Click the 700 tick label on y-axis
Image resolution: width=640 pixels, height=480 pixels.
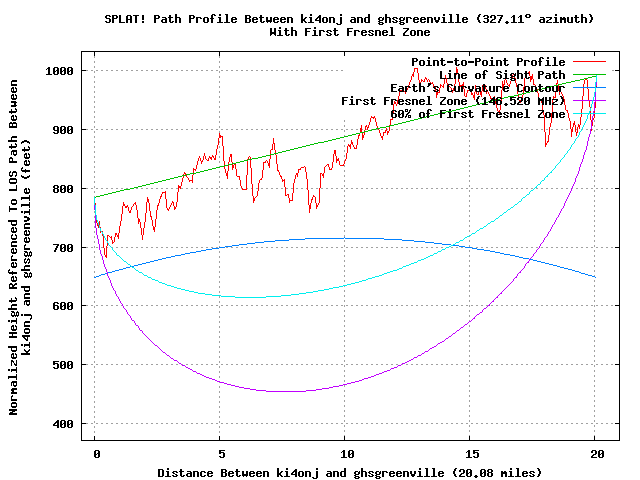64,247
